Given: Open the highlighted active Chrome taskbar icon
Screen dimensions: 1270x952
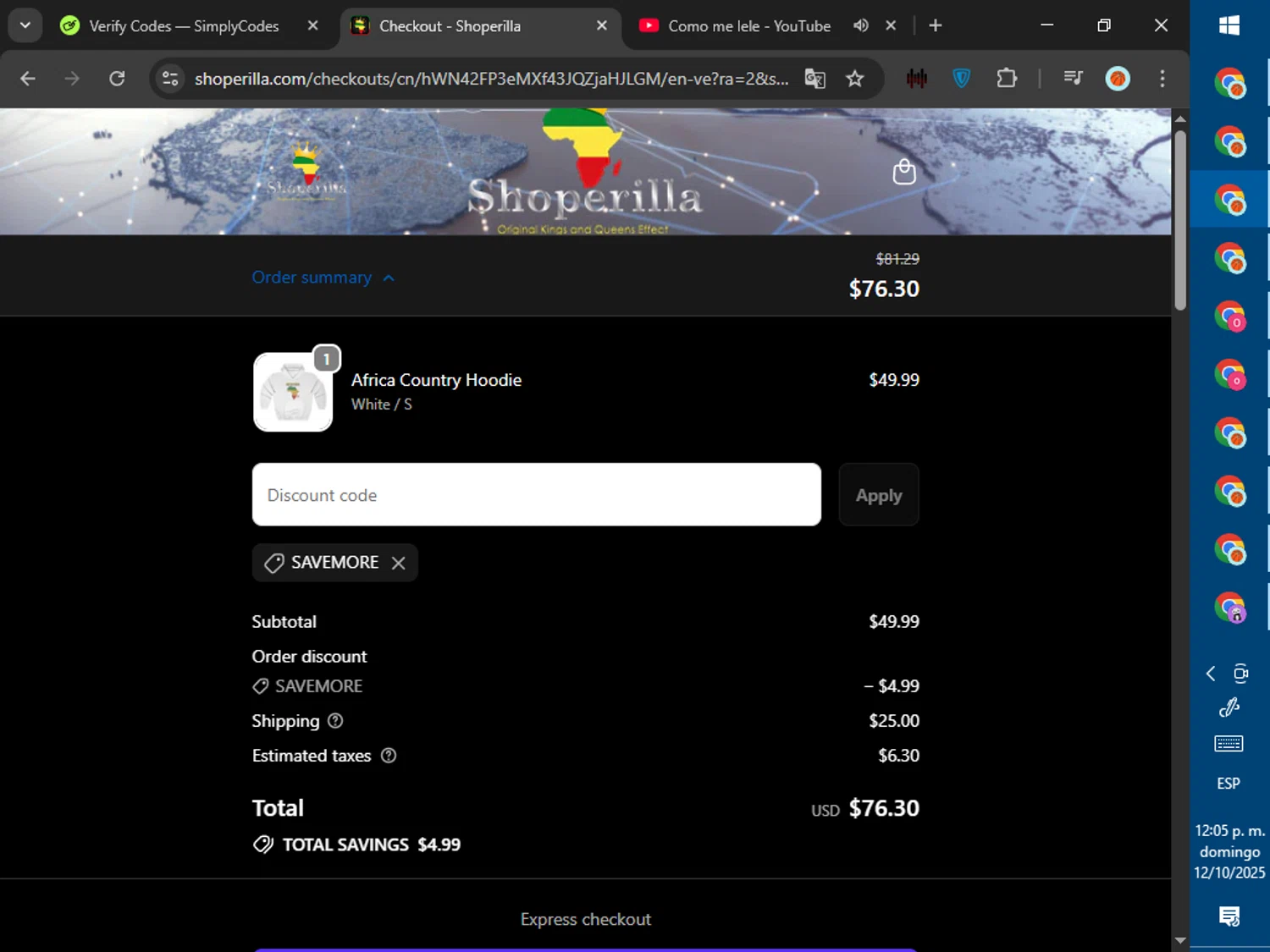Looking at the screenshot, I should click(x=1229, y=200).
